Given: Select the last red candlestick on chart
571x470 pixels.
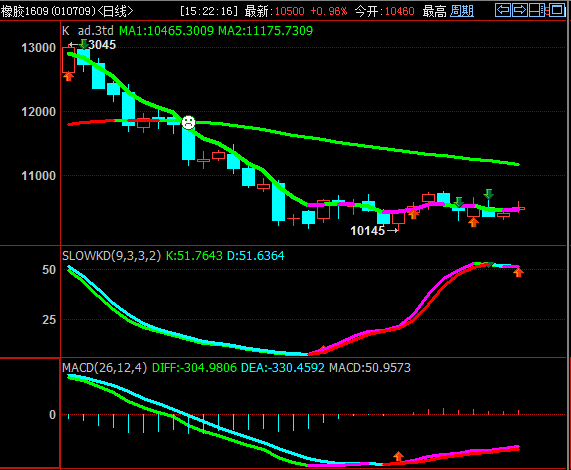Looking at the screenshot, I should (518, 208).
